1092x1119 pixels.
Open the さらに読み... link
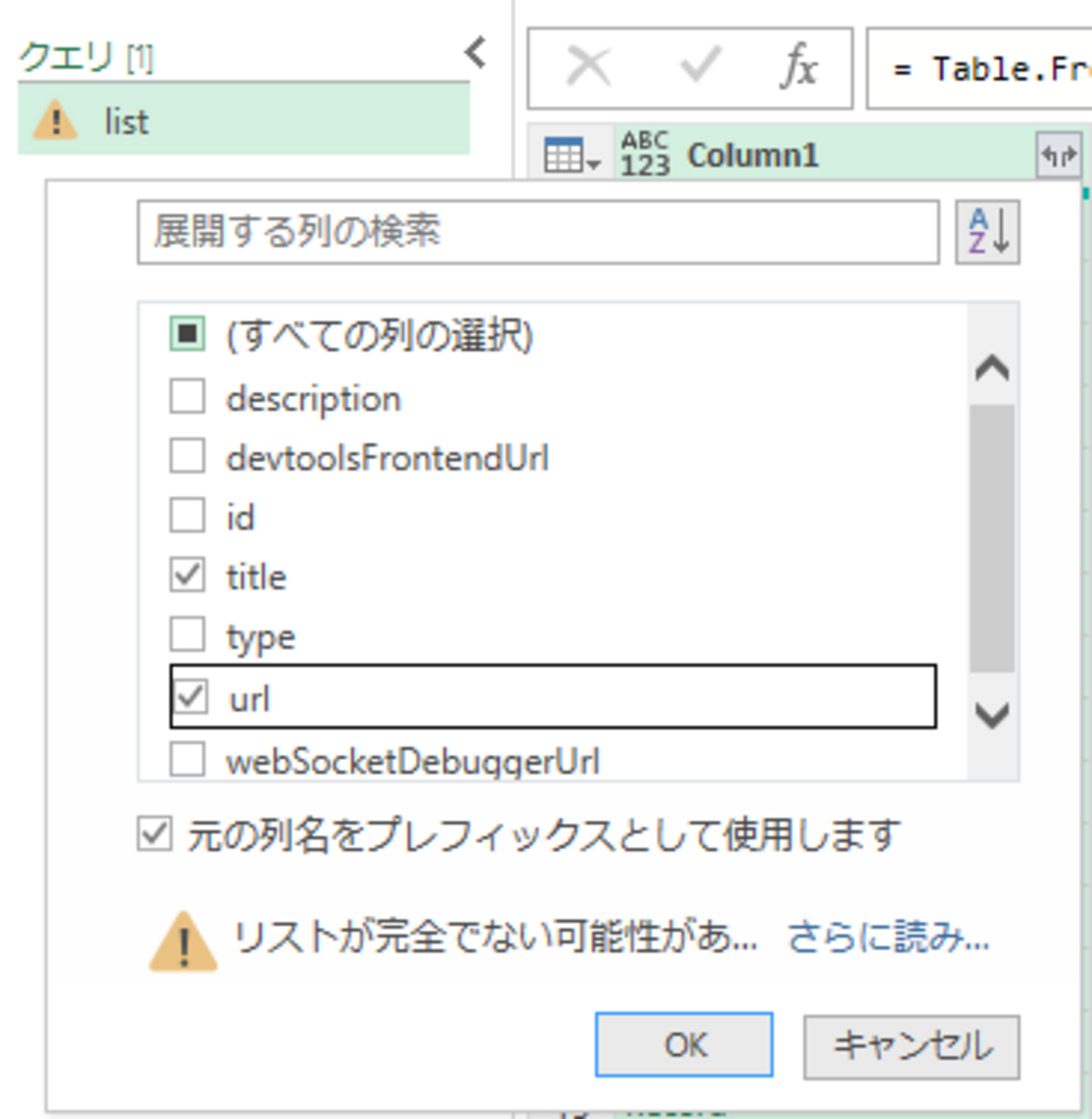click(888, 937)
